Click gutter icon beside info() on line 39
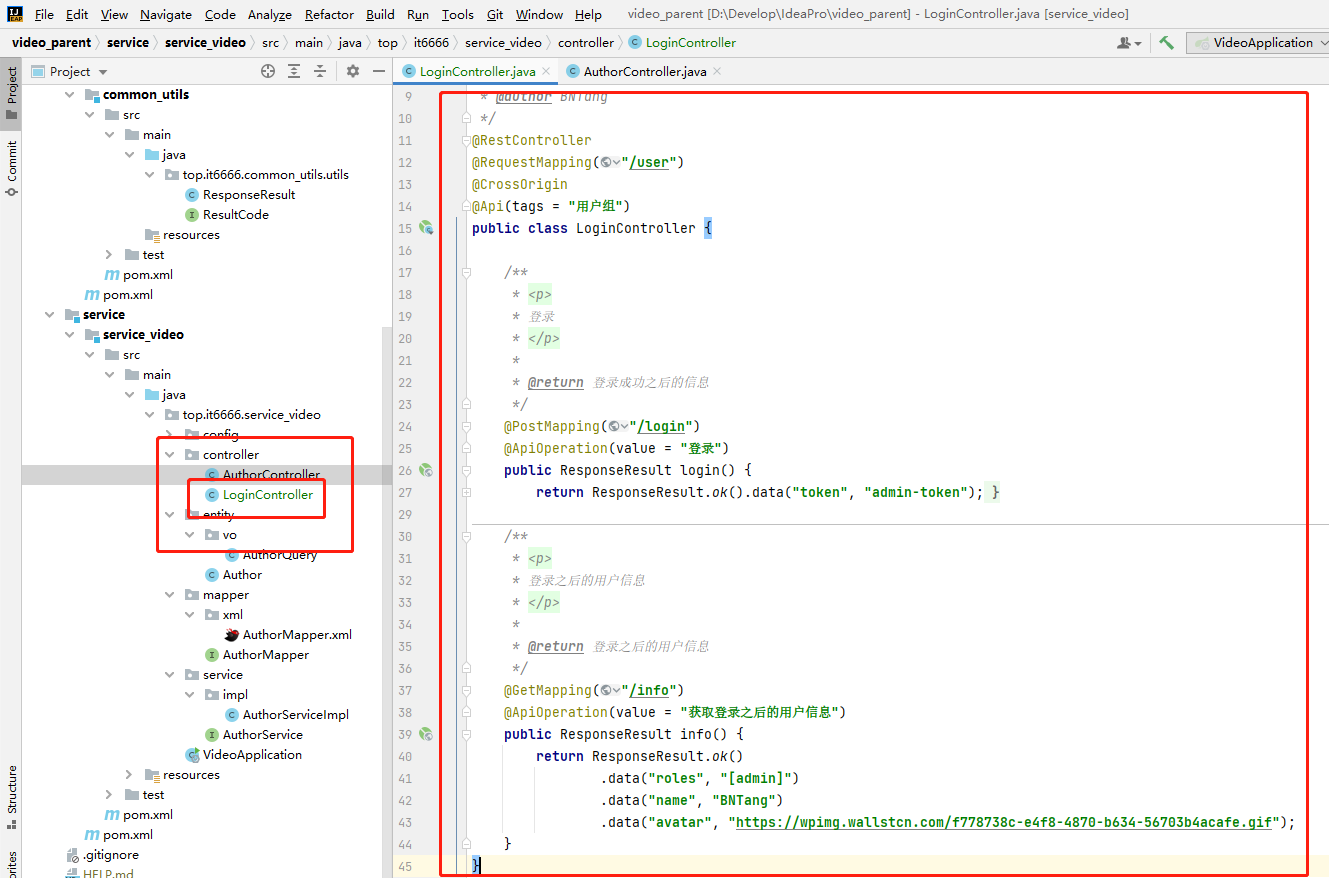1329x878 pixels. (x=426, y=734)
